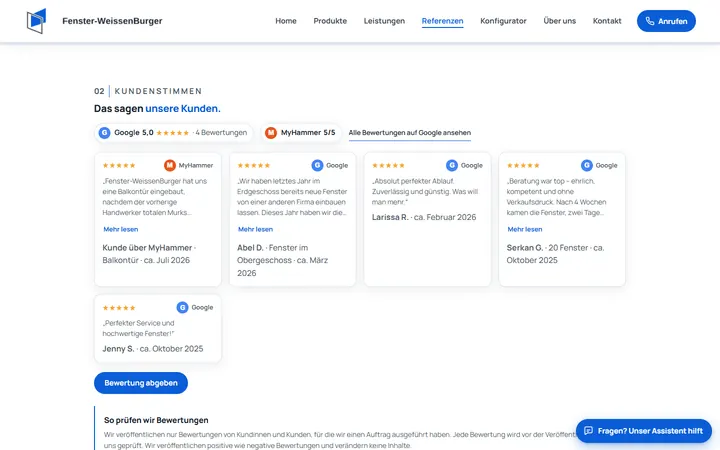The width and height of the screenshot is (720, 450).
Task: Open the Kontakt page
Action: pos(607,21)
